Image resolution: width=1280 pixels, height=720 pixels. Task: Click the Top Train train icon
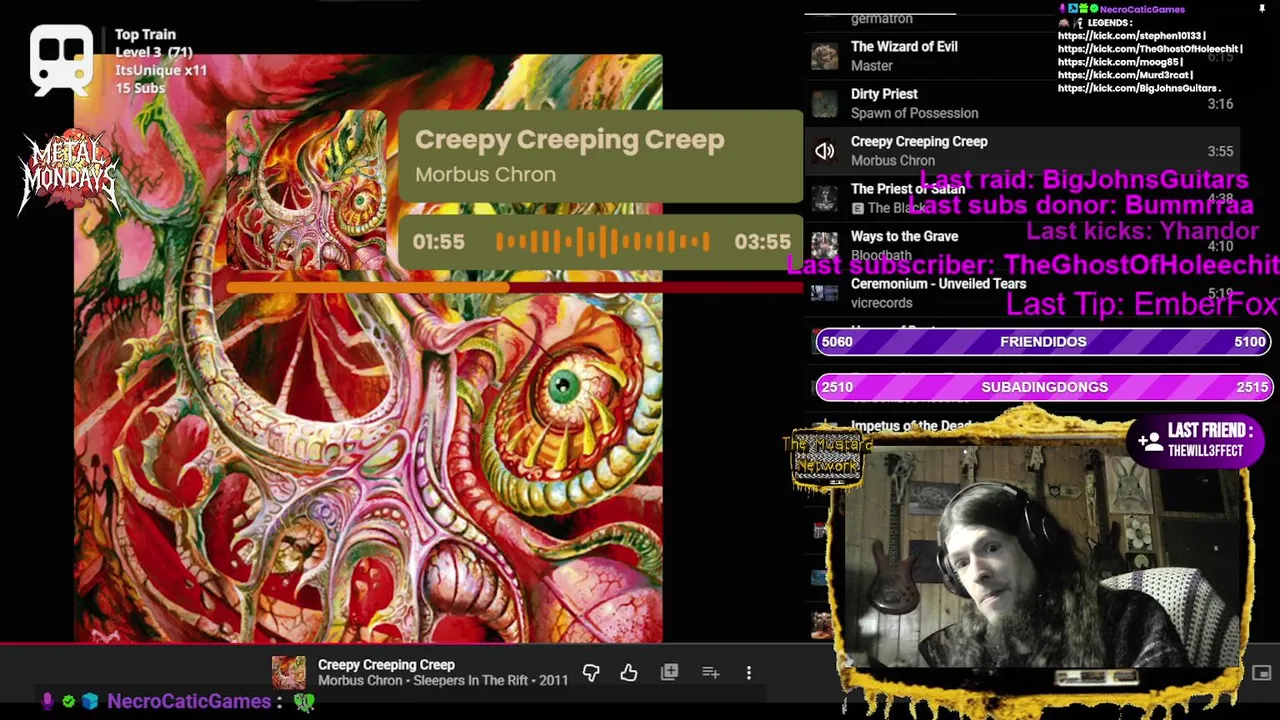(x=61, y=61)
